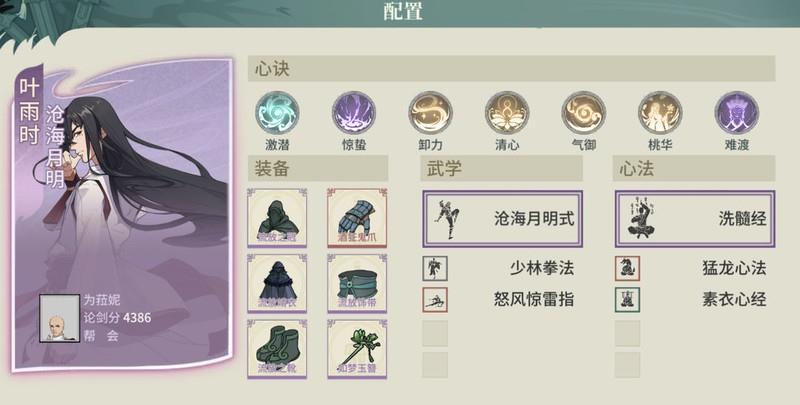Select the 惊蛰 purple skill icon
Image resolution: width=800 pixels, height=405 pixels.
click(354, 113)
